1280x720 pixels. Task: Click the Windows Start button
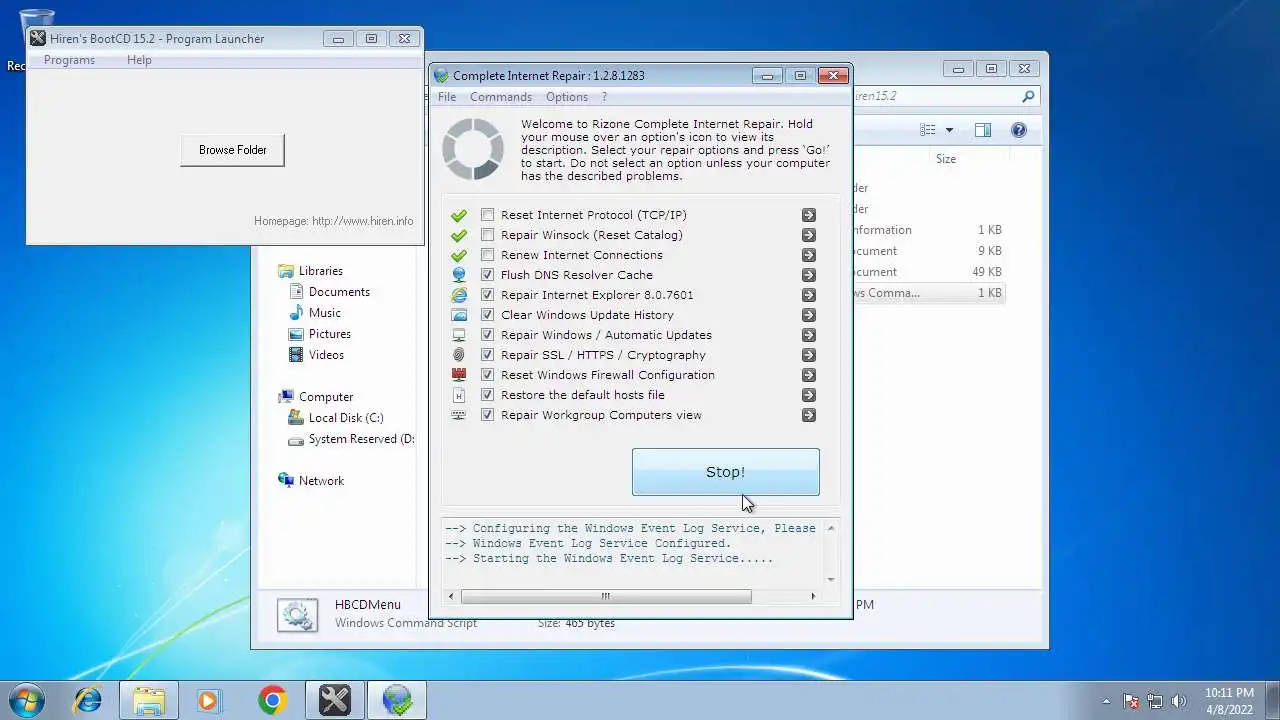pyautogui.click(x=27, y=700)
